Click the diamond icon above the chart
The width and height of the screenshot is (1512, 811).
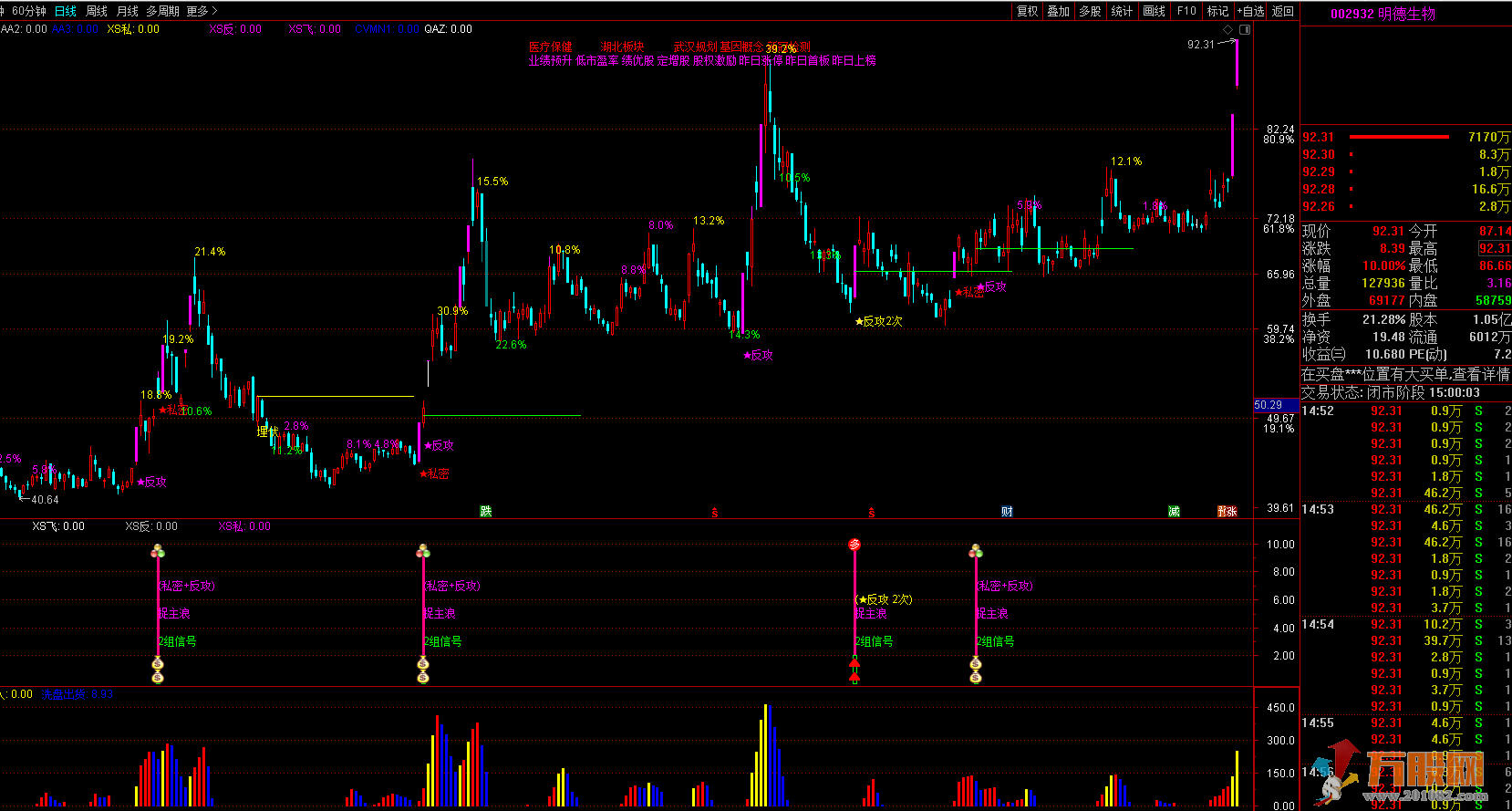coord(1227,30)
